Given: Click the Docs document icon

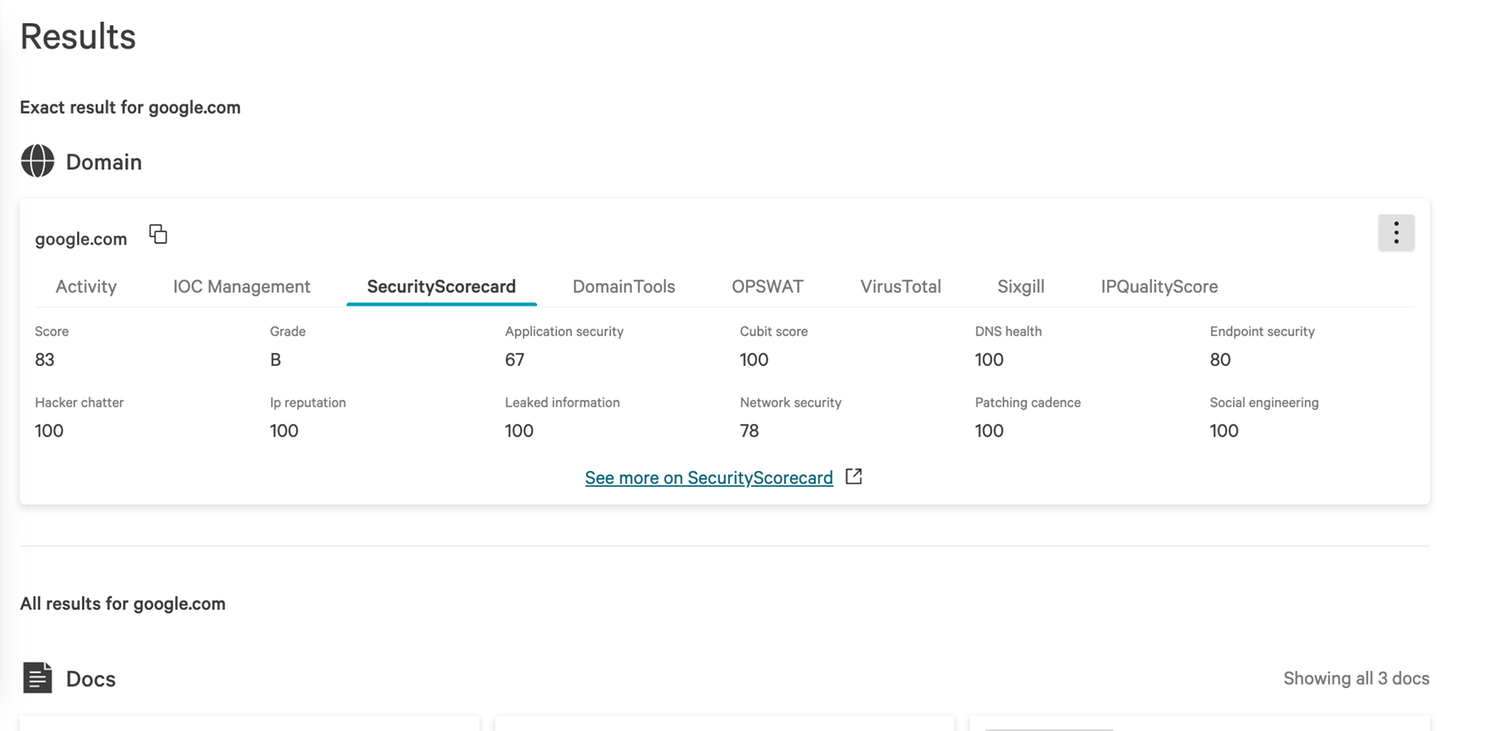Looking at the screenshot, I should pos(38,678).
